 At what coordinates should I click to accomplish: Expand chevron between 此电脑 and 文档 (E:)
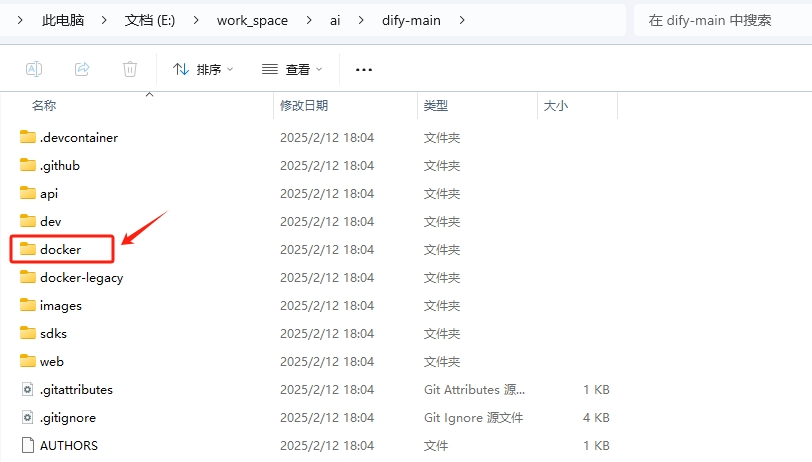(x=104, y=20)
